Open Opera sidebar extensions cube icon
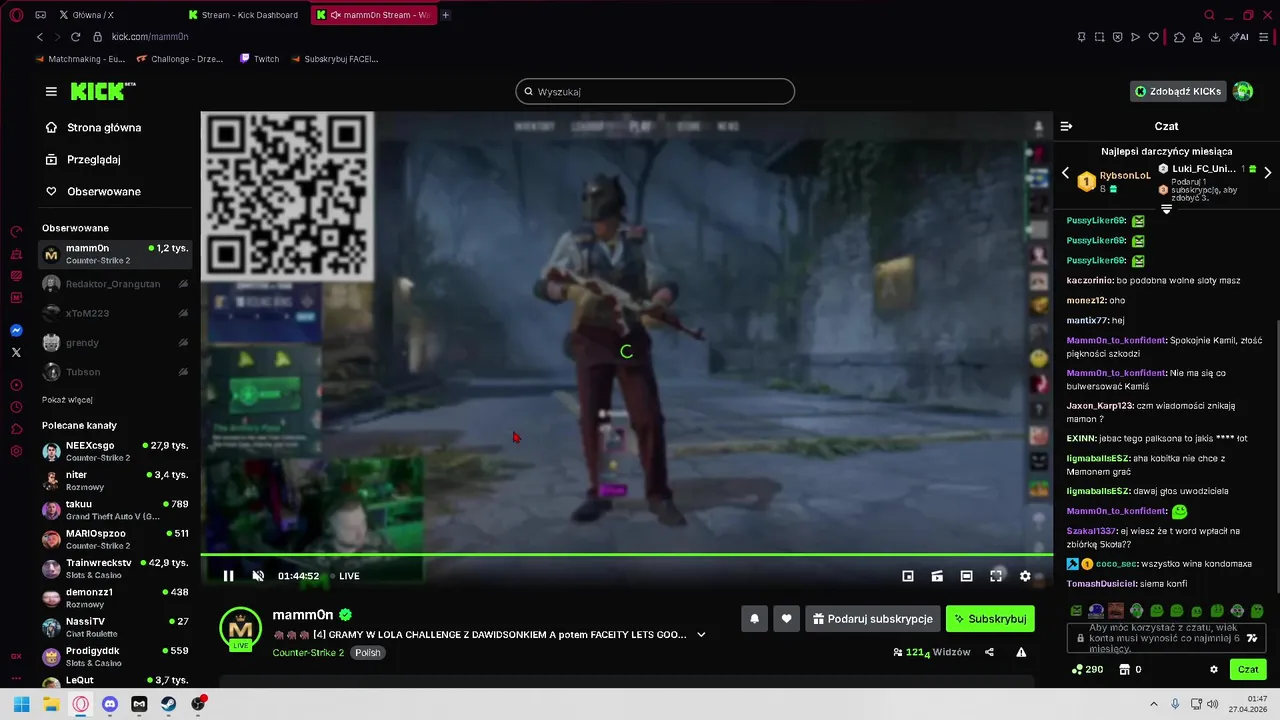The height and width of the screenshot is (720, 1280). coord(16,429)
